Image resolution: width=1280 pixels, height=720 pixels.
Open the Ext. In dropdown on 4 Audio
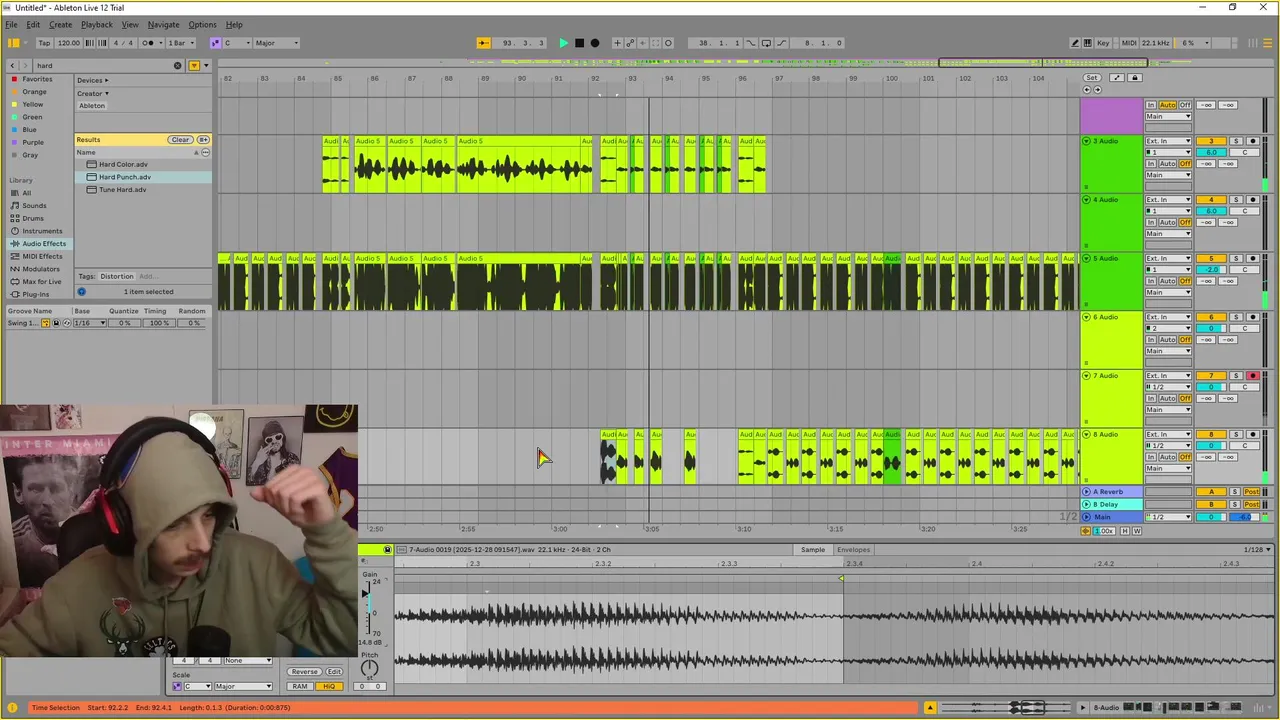coord(1168,200)
